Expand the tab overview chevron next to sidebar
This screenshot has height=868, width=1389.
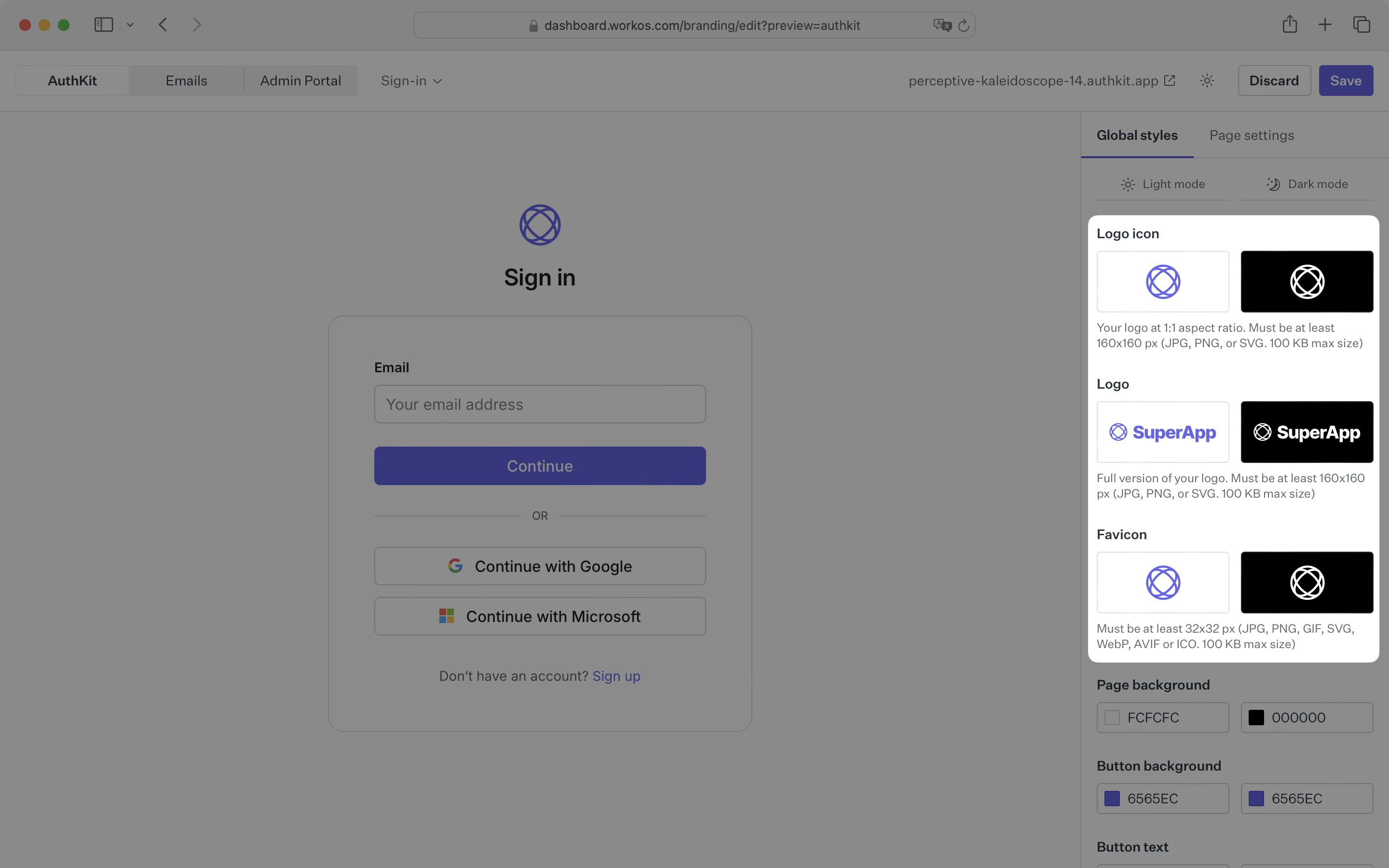pos(130,25)
